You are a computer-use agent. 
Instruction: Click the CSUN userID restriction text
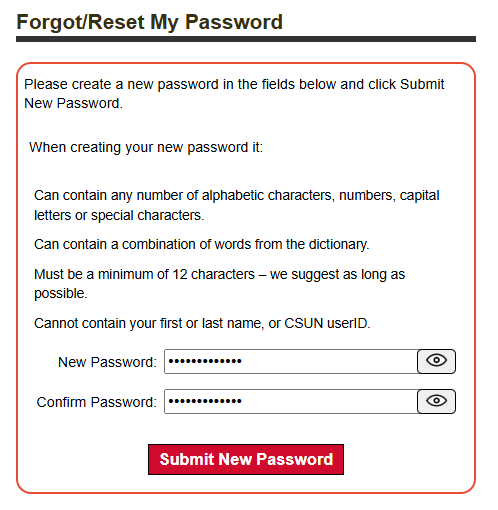202,323
